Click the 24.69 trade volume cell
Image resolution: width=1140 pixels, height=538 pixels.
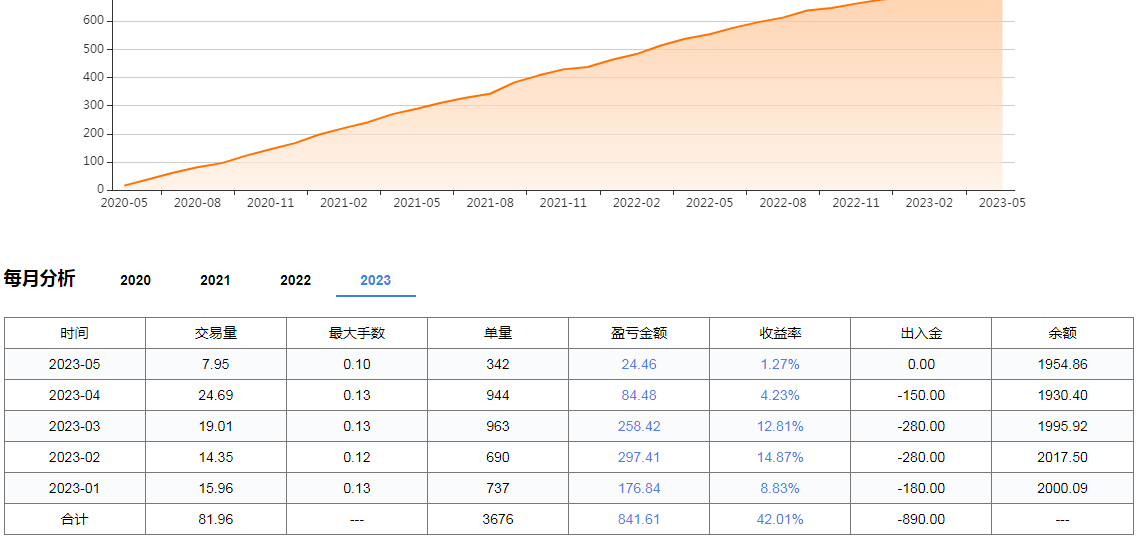(216, 396)
